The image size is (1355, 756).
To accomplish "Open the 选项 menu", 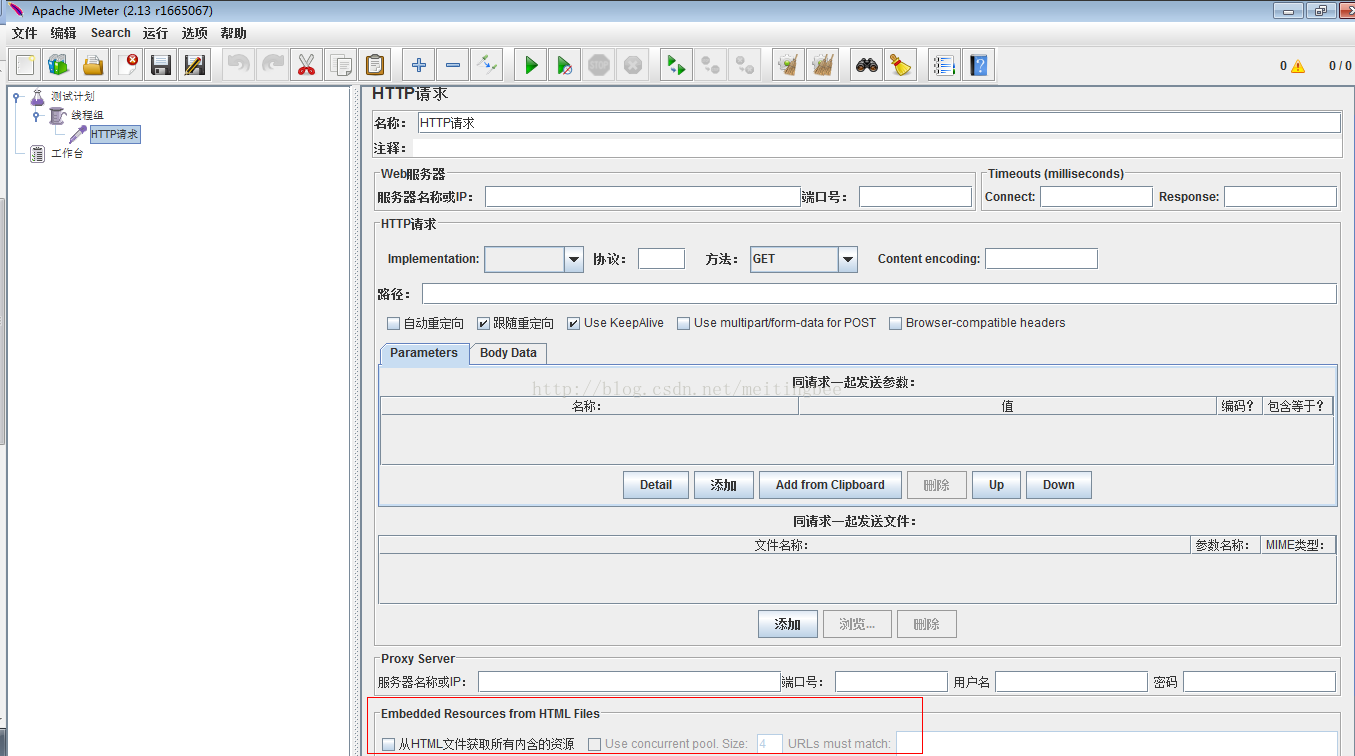I will tap(194, 33).
